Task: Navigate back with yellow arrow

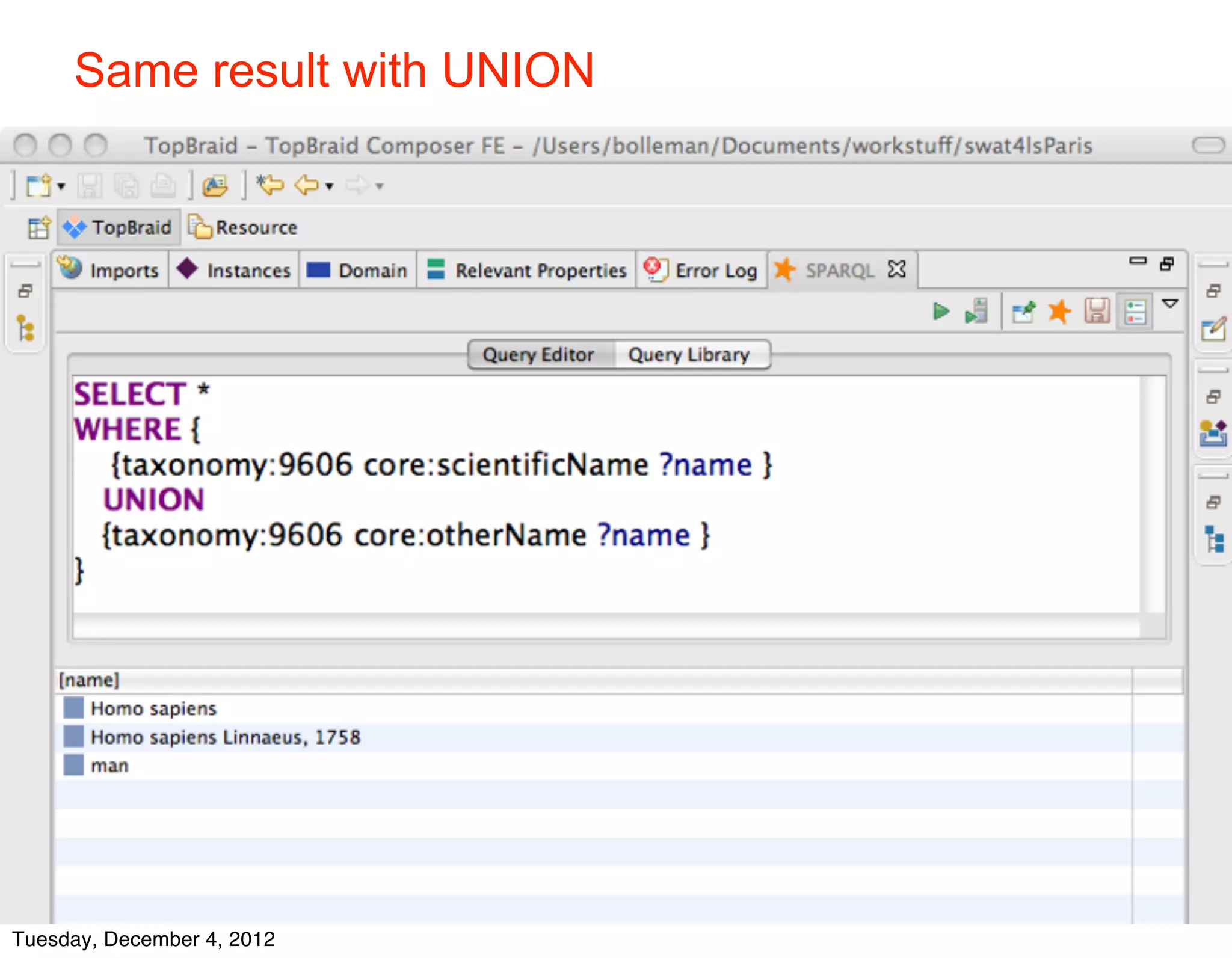Action: (307, 185)
